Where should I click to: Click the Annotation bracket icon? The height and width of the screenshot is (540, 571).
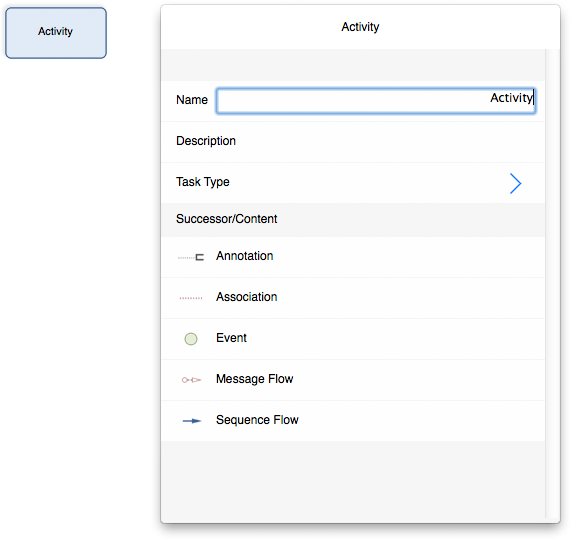[191, 257]
